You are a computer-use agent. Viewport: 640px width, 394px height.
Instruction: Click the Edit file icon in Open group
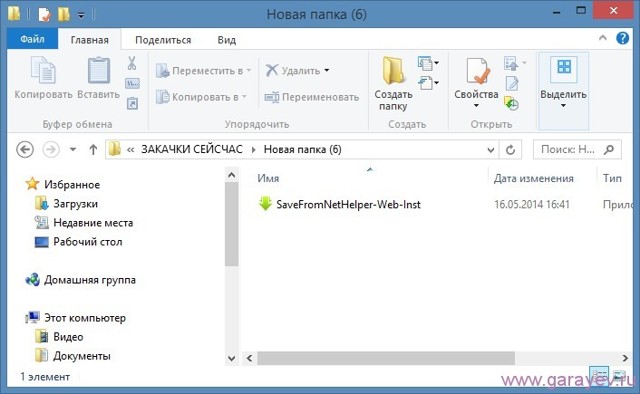(512, 84)
